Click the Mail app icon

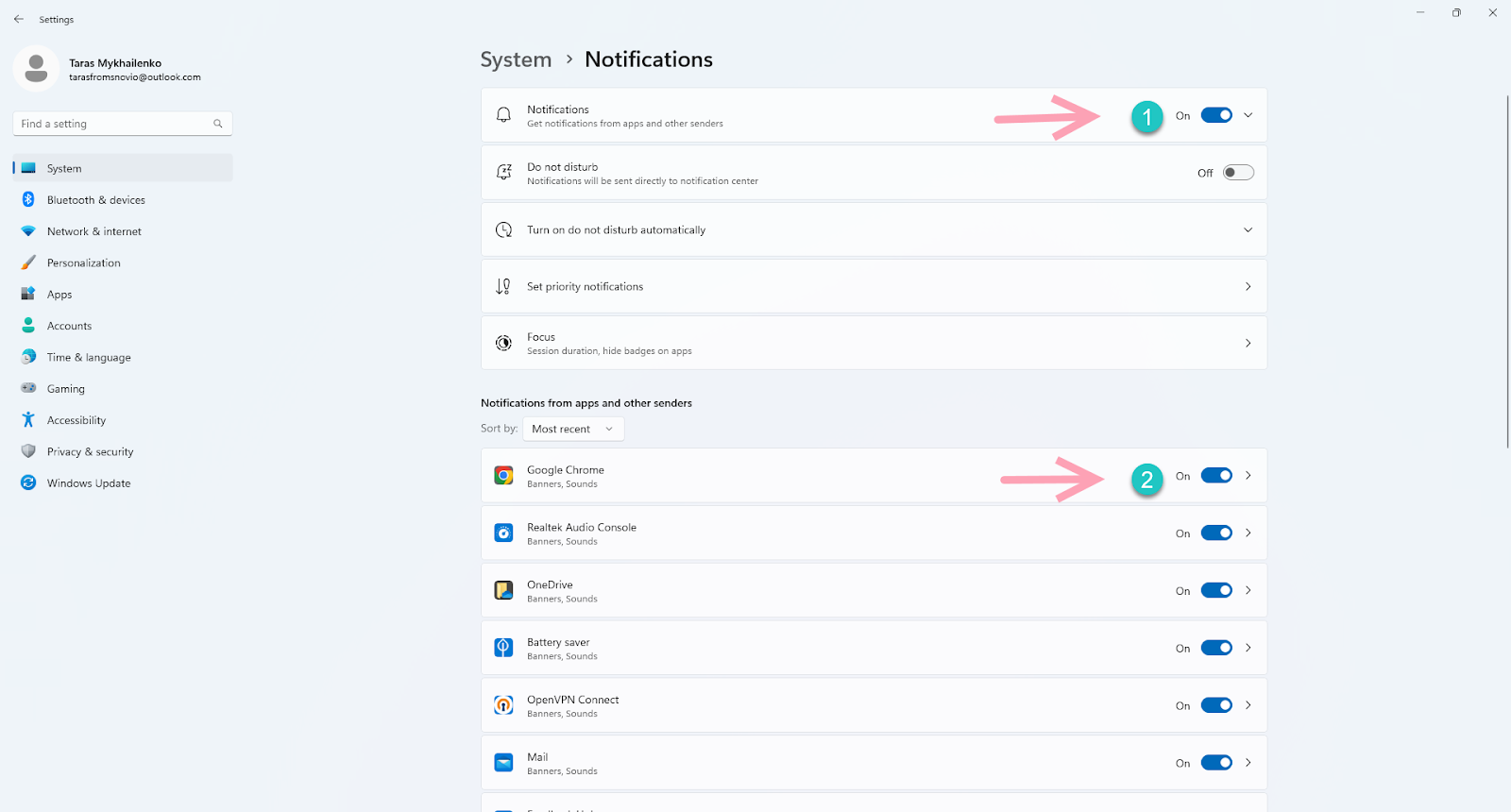[504, 763]
